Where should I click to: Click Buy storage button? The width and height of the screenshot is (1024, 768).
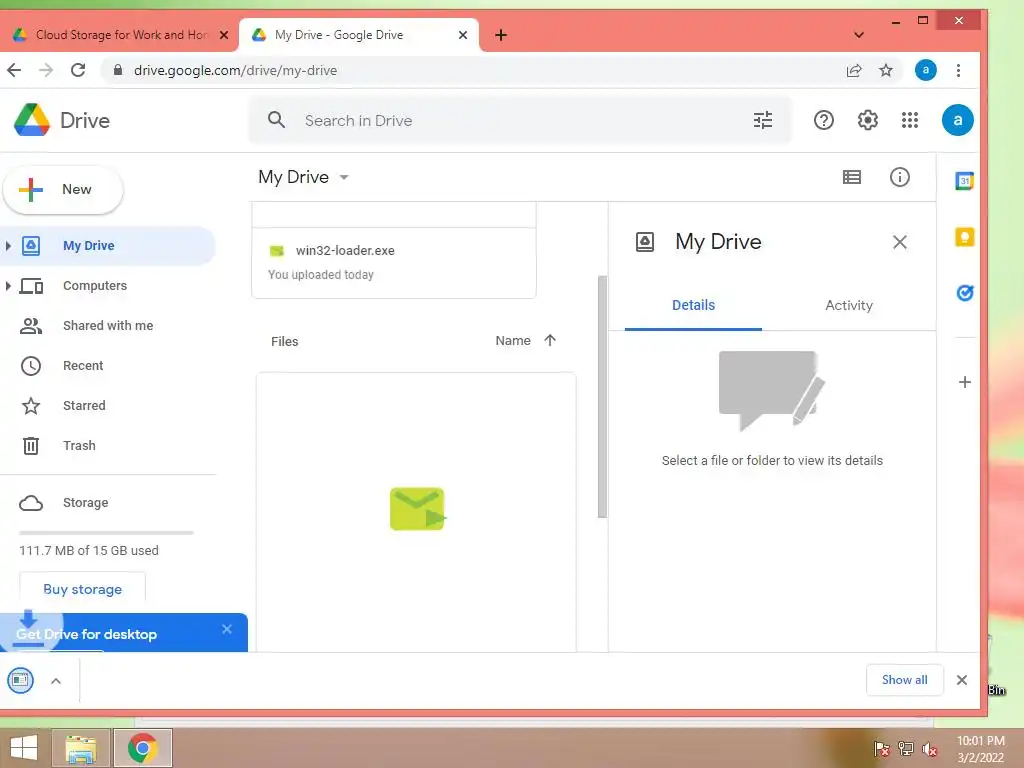(x=82, y=589)
